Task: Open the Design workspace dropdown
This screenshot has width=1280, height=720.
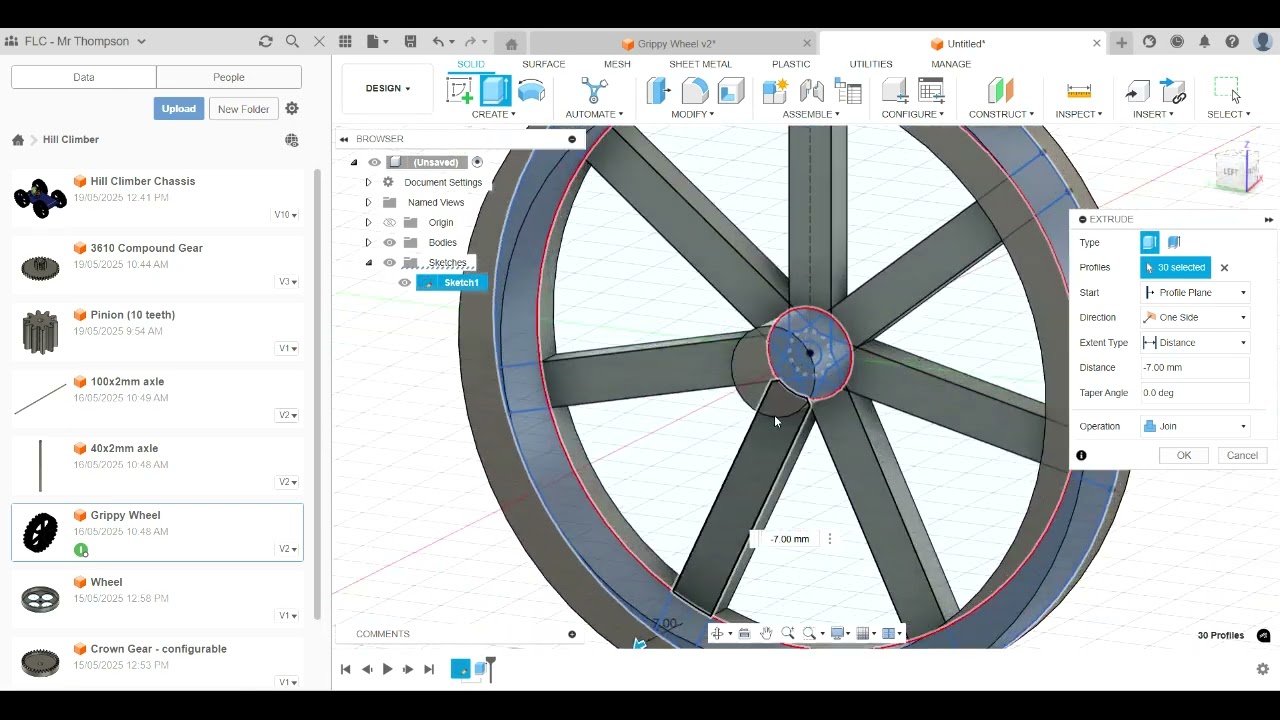Action: (x=387, y=88)
